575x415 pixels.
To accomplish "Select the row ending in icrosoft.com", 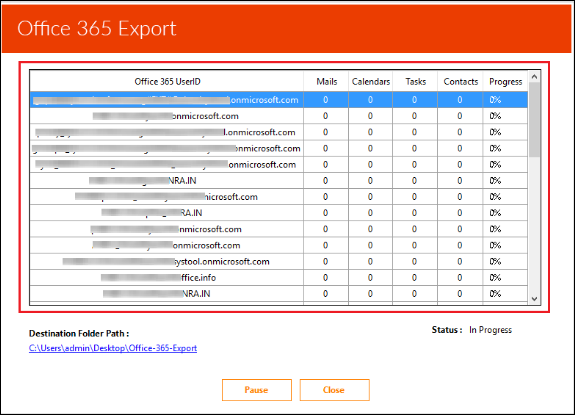I will point(279,197).
